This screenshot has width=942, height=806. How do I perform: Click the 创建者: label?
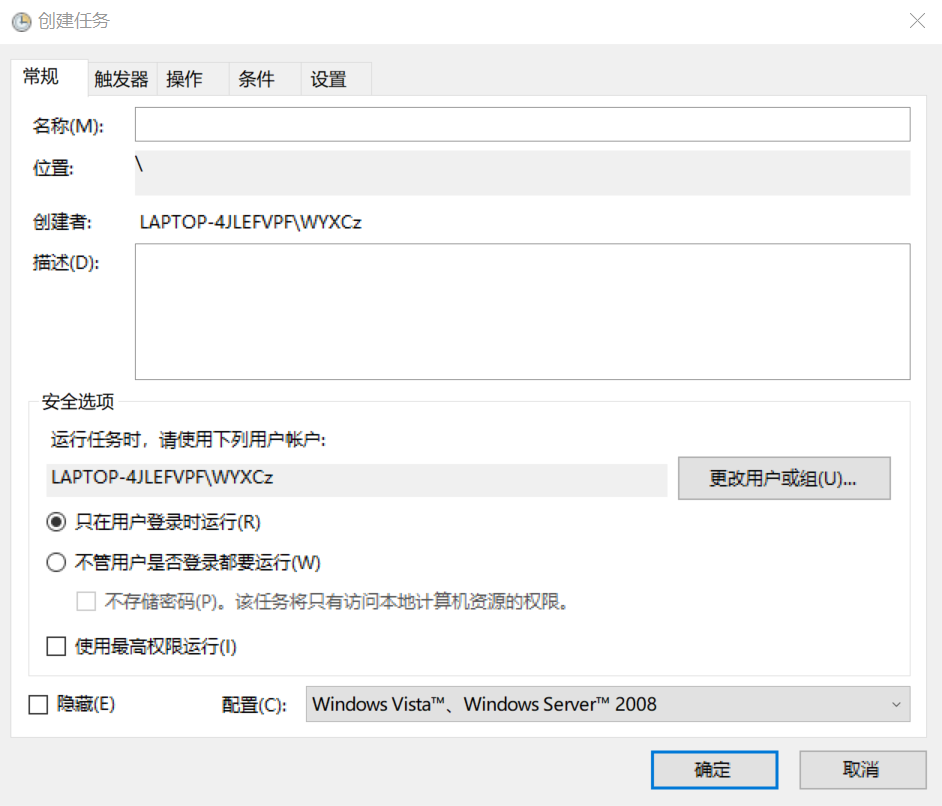(x=62, y=222)
